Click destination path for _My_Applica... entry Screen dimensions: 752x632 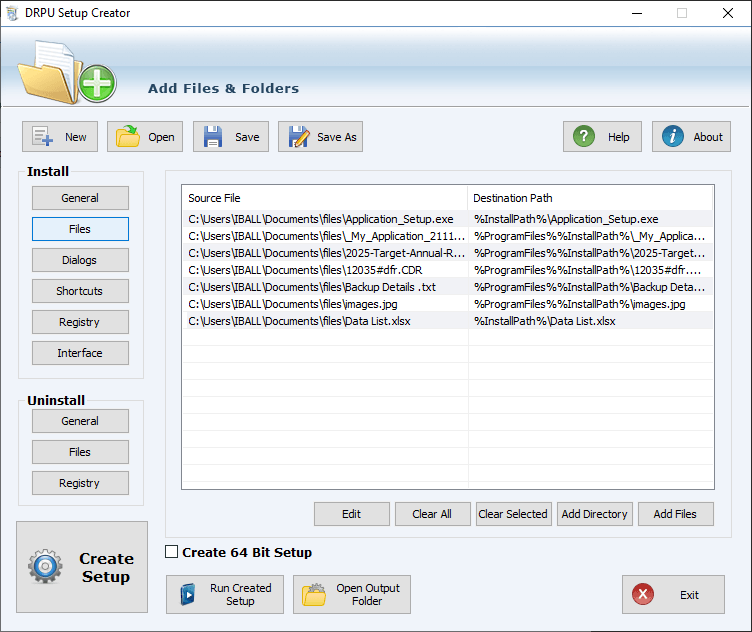point(590,236)
